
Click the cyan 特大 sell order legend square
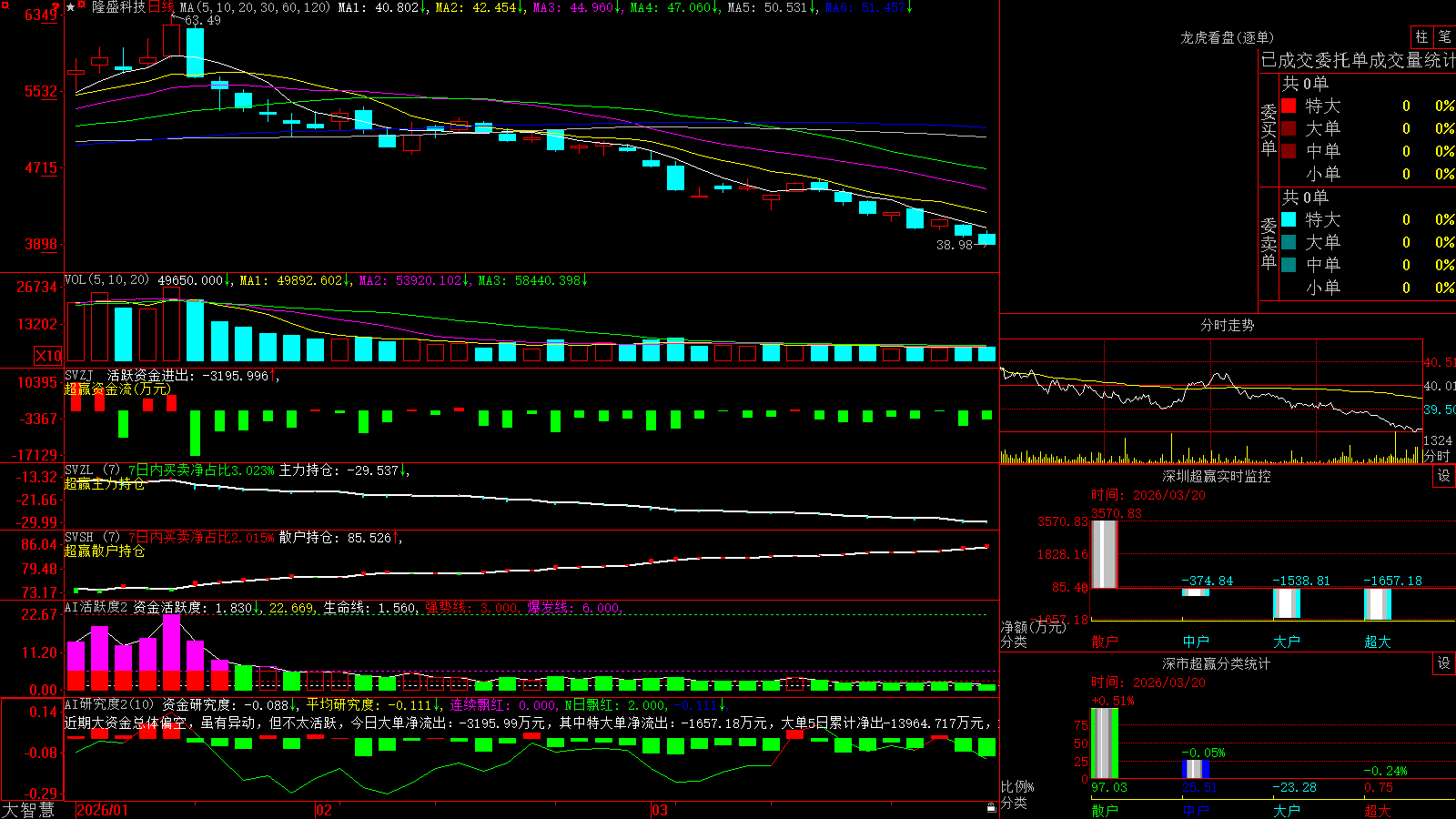tap(1289, 219)
